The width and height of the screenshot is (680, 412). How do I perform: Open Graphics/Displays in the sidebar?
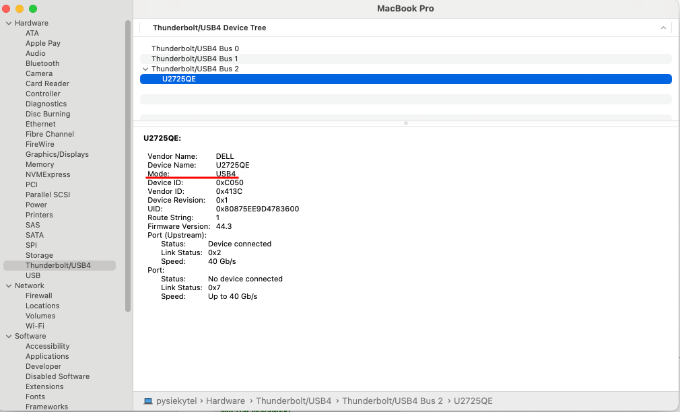[57, 154]
